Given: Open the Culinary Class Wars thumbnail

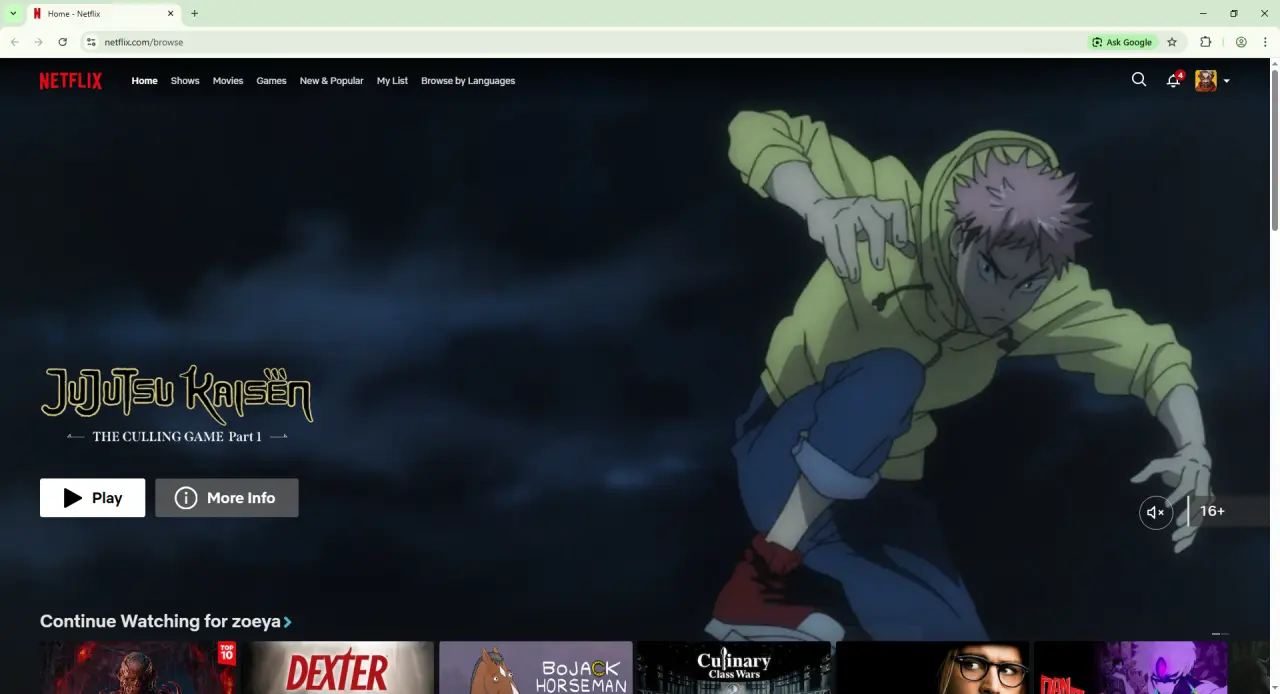Looking at the screenshot, I should 734,667.
